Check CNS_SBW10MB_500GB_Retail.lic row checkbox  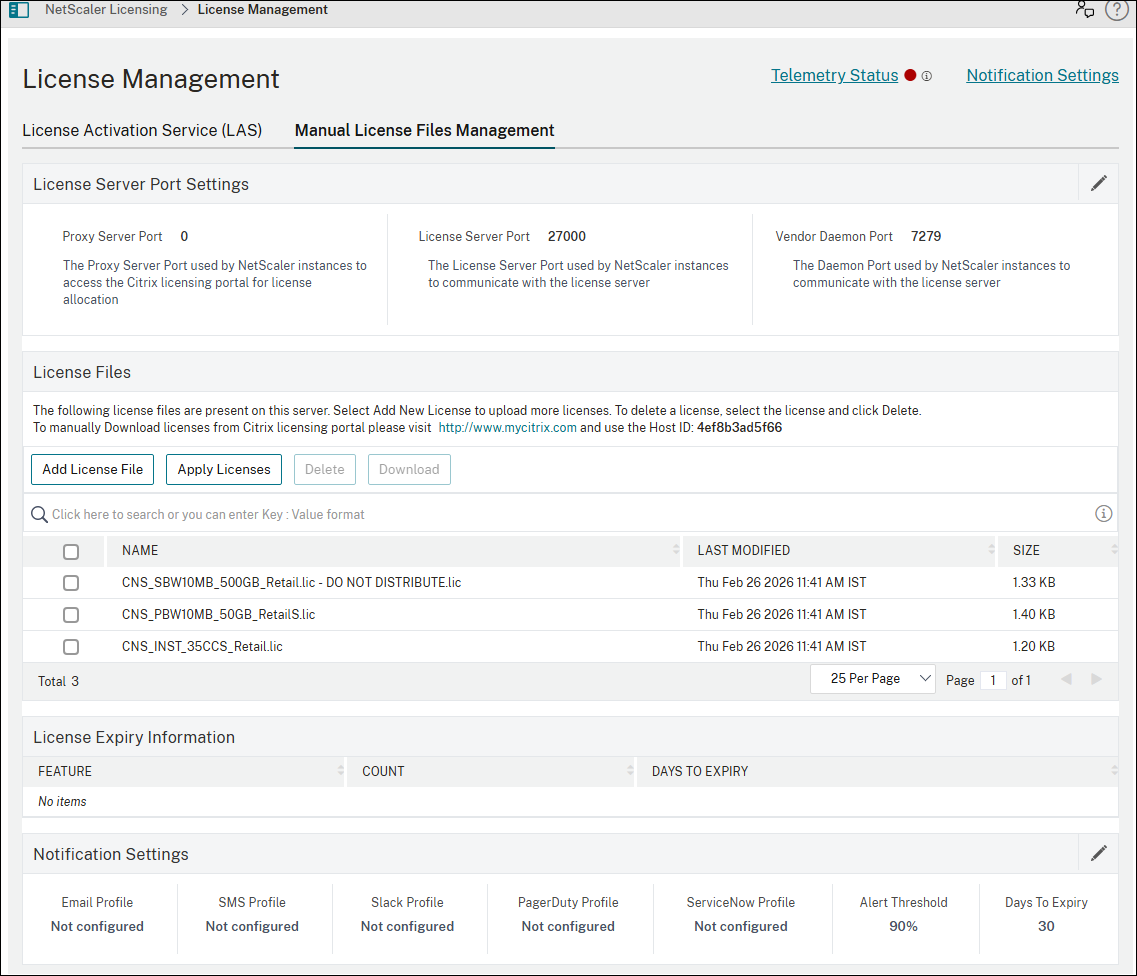click(71, 583)
